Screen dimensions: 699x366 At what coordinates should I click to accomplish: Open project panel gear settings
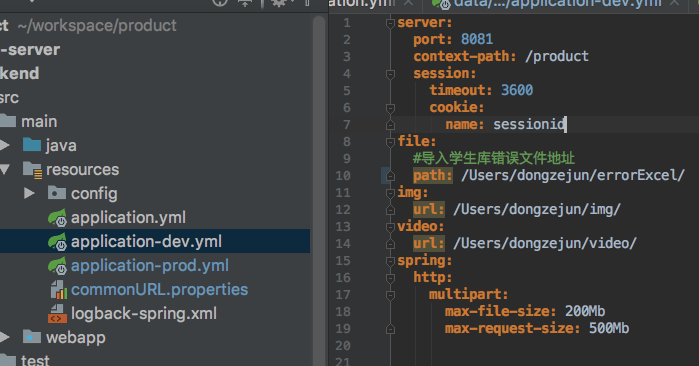coord(279,3)
